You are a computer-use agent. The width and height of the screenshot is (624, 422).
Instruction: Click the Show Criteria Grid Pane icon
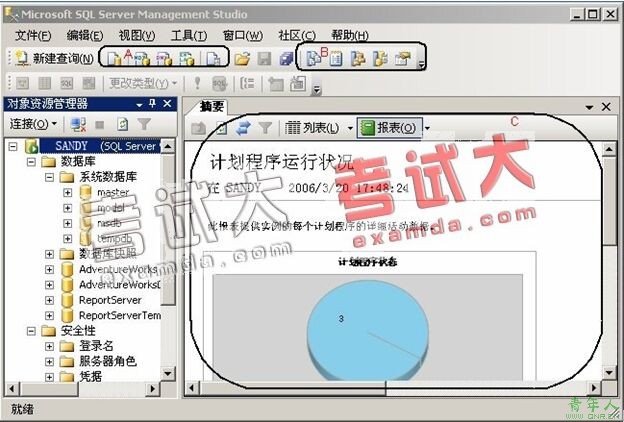(x=44, y=84)
